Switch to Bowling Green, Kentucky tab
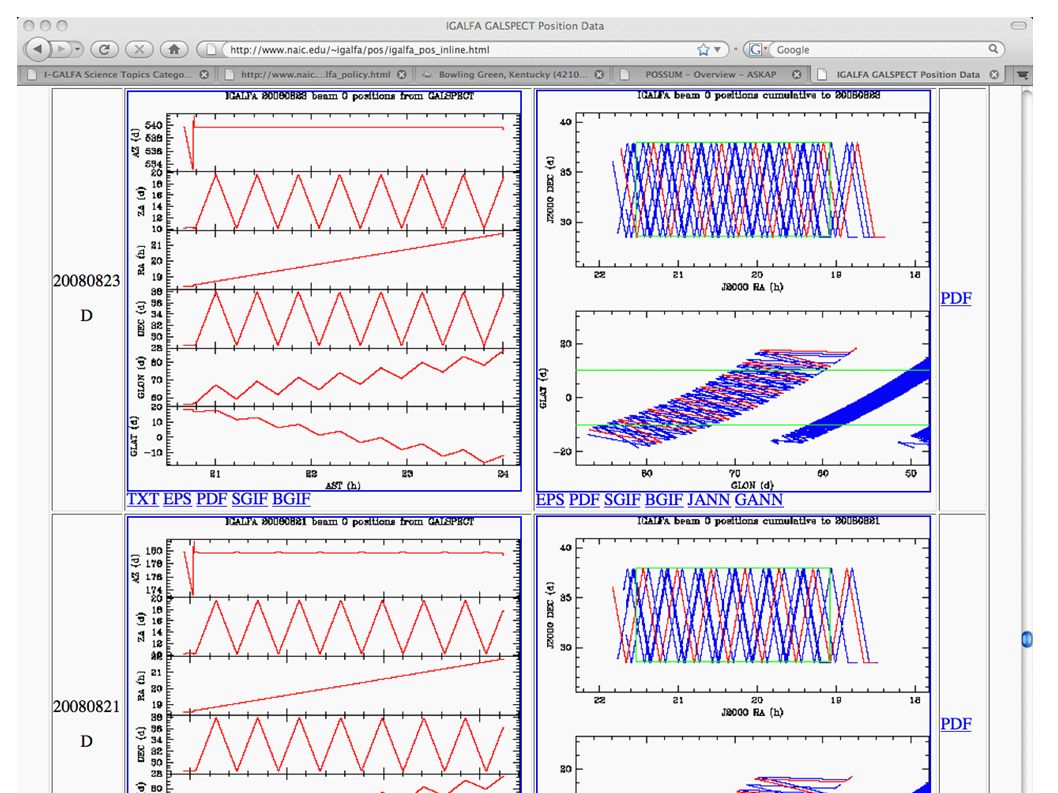The image size is (1058, 793). (511, 74)
